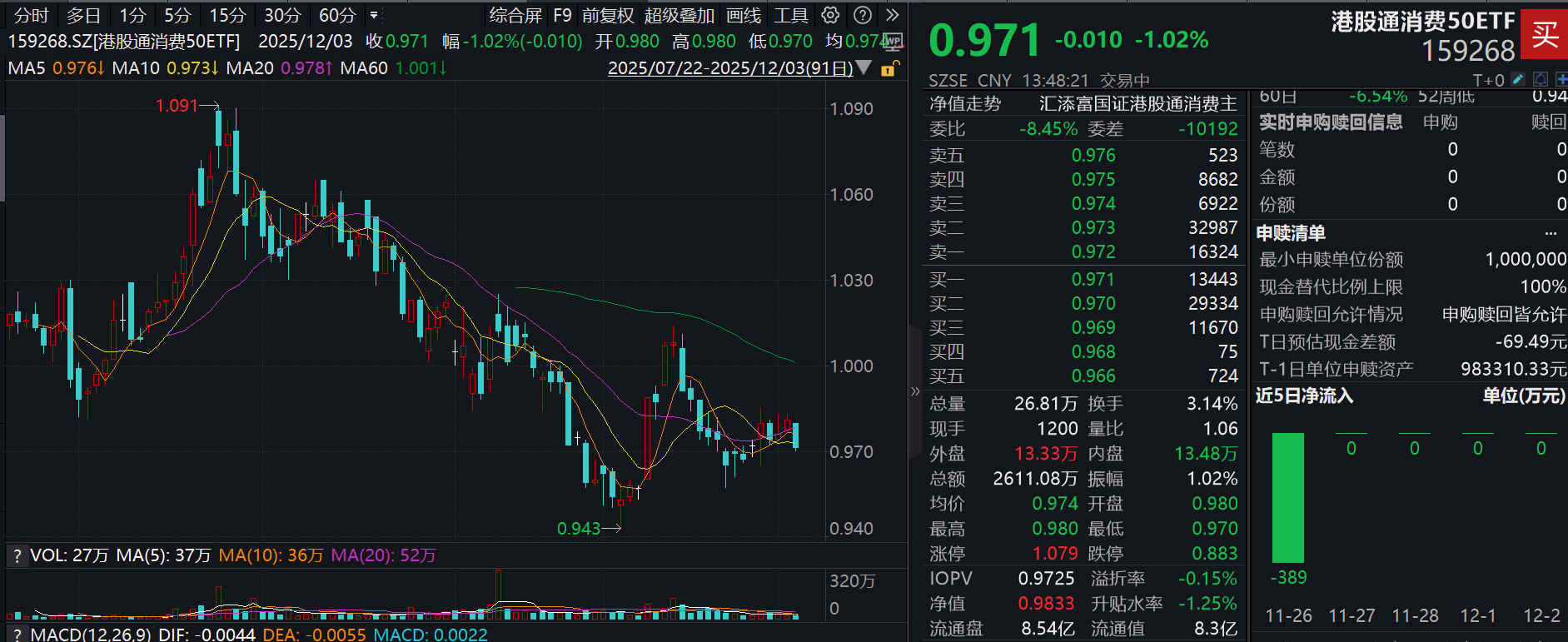Select the 5分 period tab
This screenshot has width=1568, height=642.
(x=177, y=15)
